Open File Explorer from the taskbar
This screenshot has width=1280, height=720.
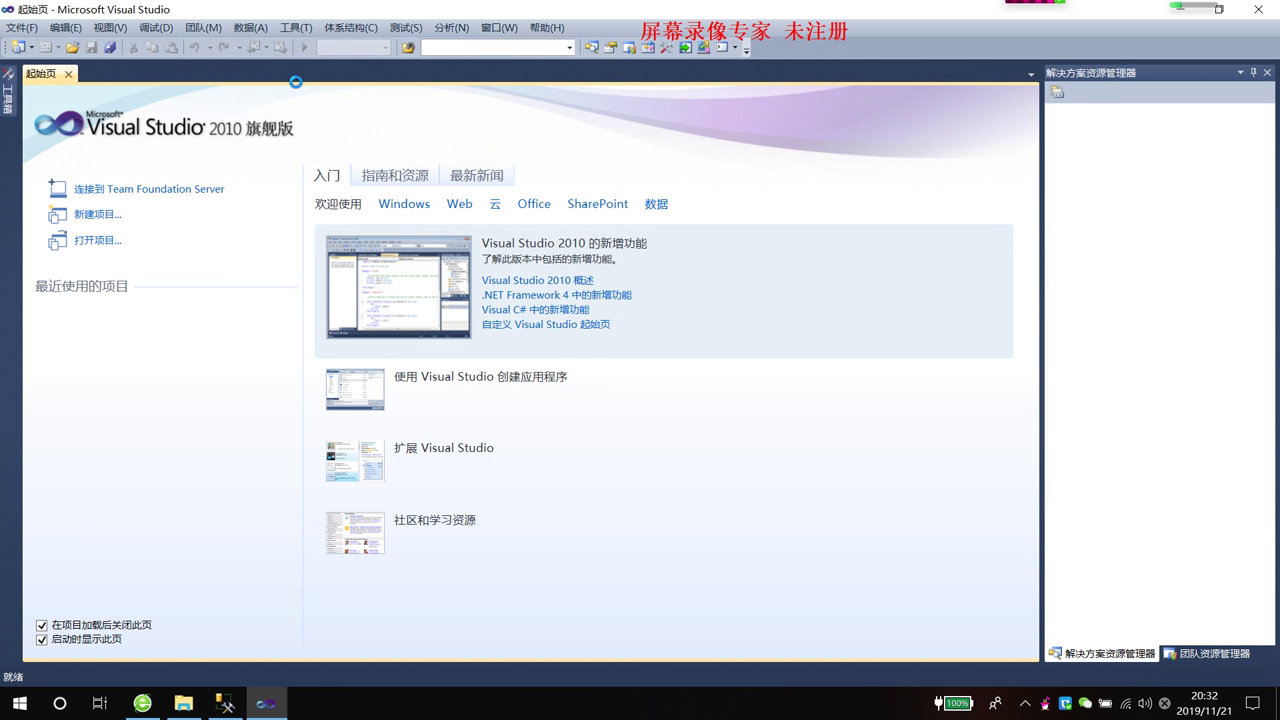click(x=184, y=703)
